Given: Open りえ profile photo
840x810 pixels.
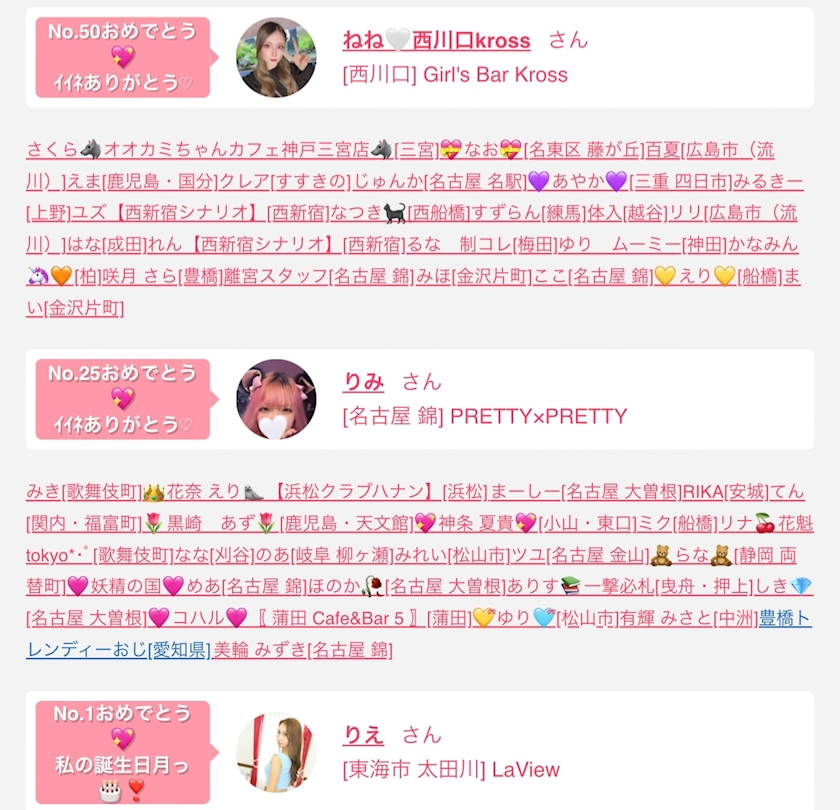Looking at the screenshot, I should pyautogui.click(x=276, y=752).
